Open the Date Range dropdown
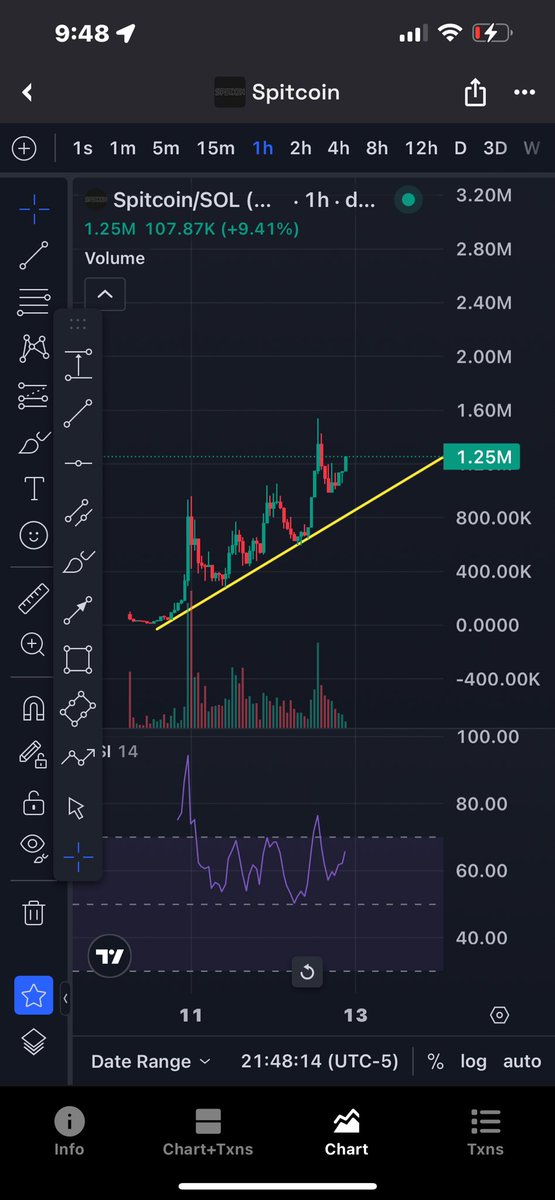Viewport: 555px width, 1200px height. pyautogui.click(x=151, y=1061)
